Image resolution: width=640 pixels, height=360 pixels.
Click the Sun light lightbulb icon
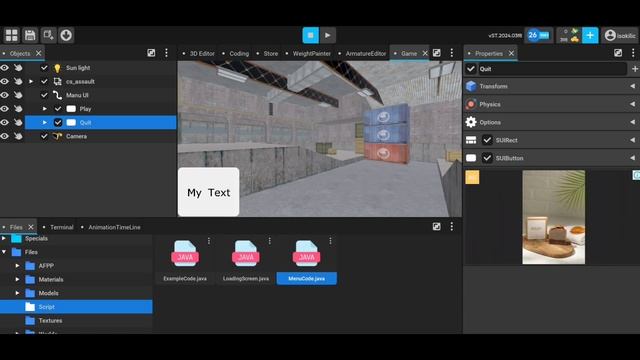point(57,68)
